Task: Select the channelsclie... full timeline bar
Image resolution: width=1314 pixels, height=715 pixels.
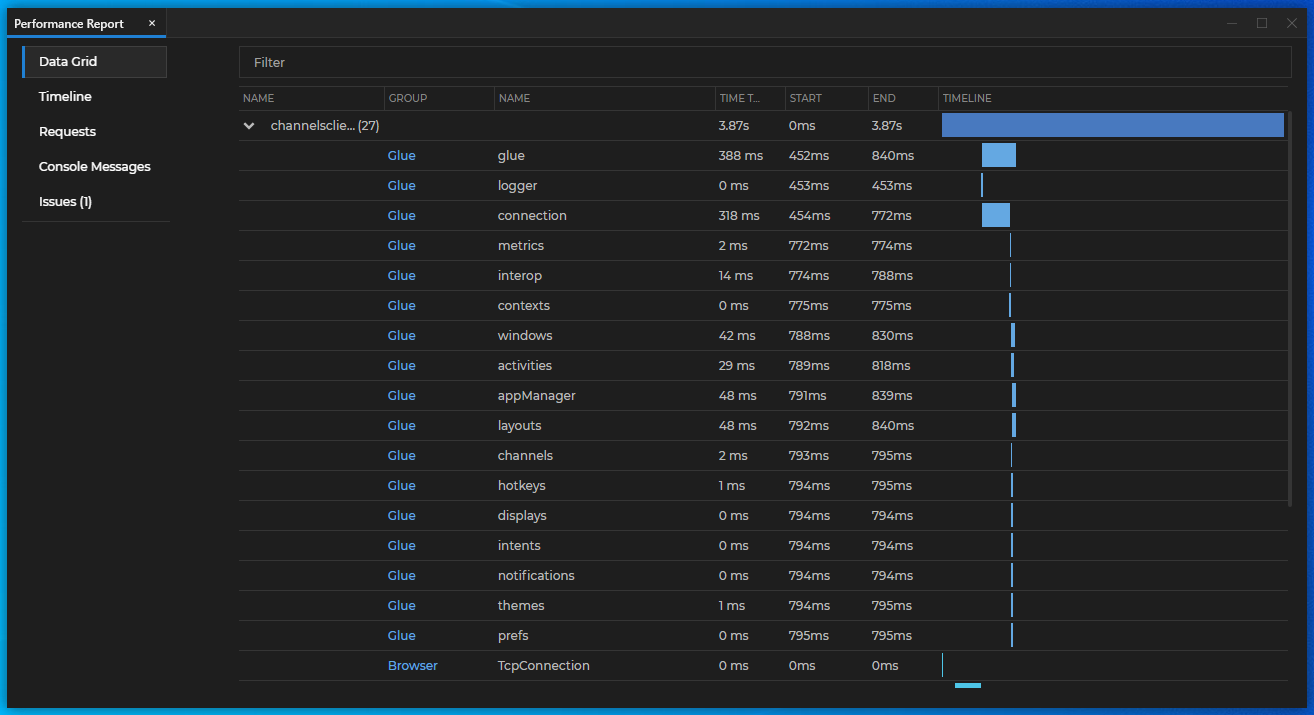Action: click(x=1112, y=125)
